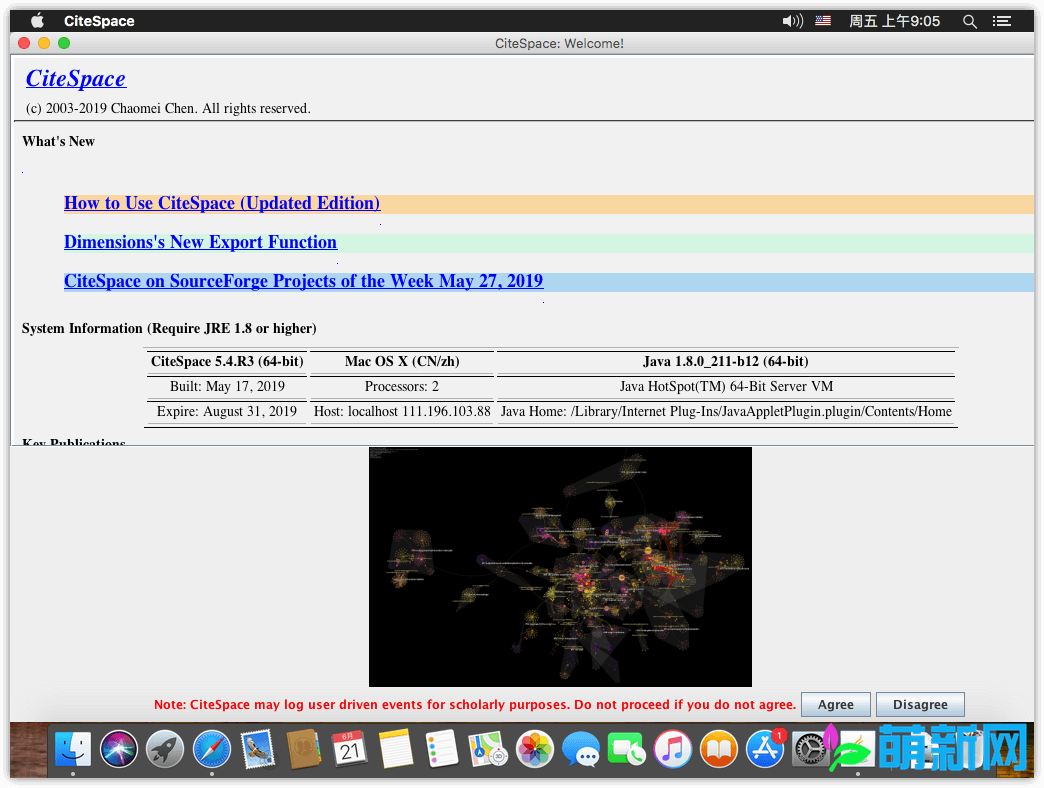Open the CiteSpace application menu
This screenshot has width=1044, height=788.
click(99, 21)
